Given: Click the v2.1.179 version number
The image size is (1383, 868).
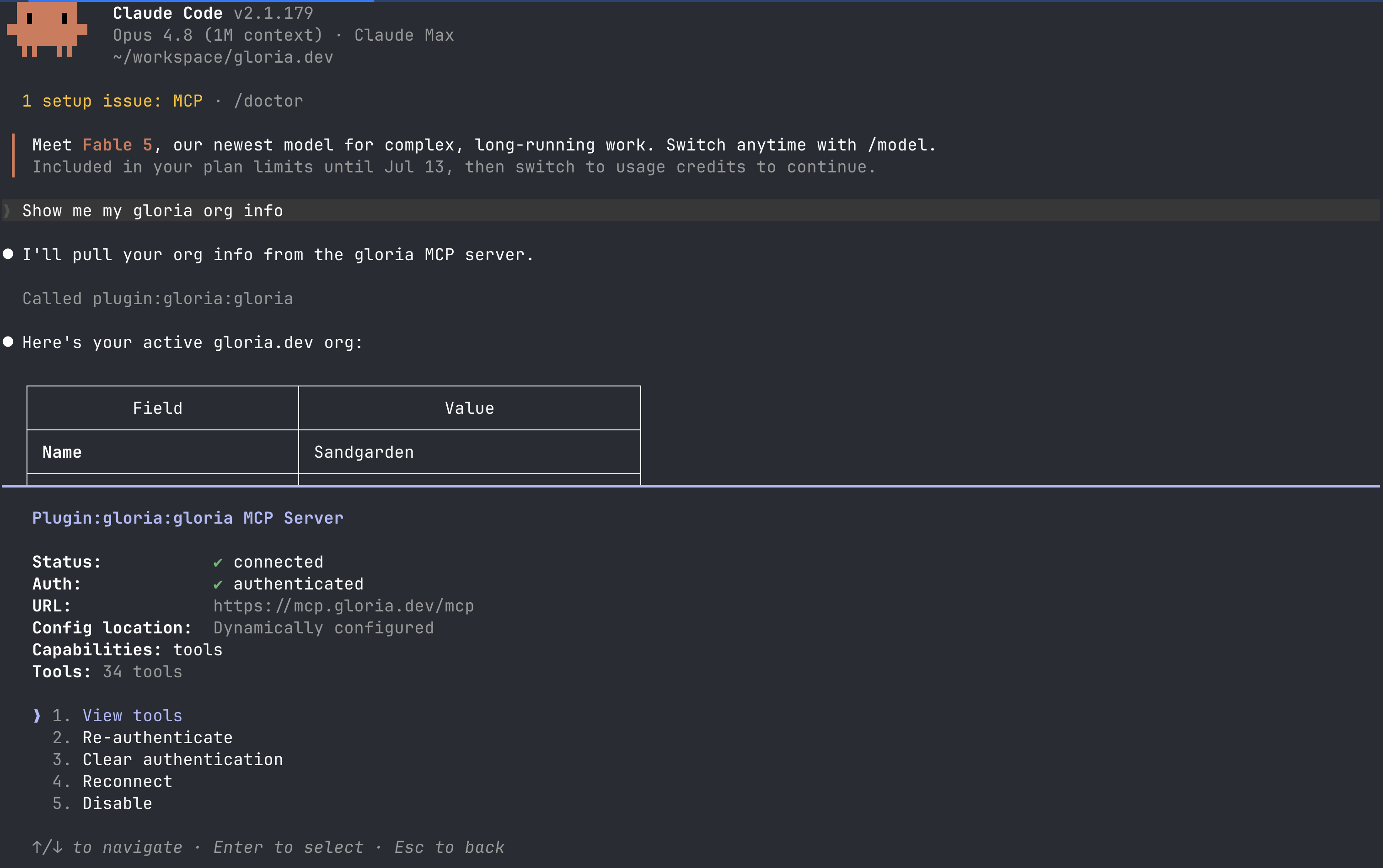Looking at the screenshot, I should click(273, 13).
